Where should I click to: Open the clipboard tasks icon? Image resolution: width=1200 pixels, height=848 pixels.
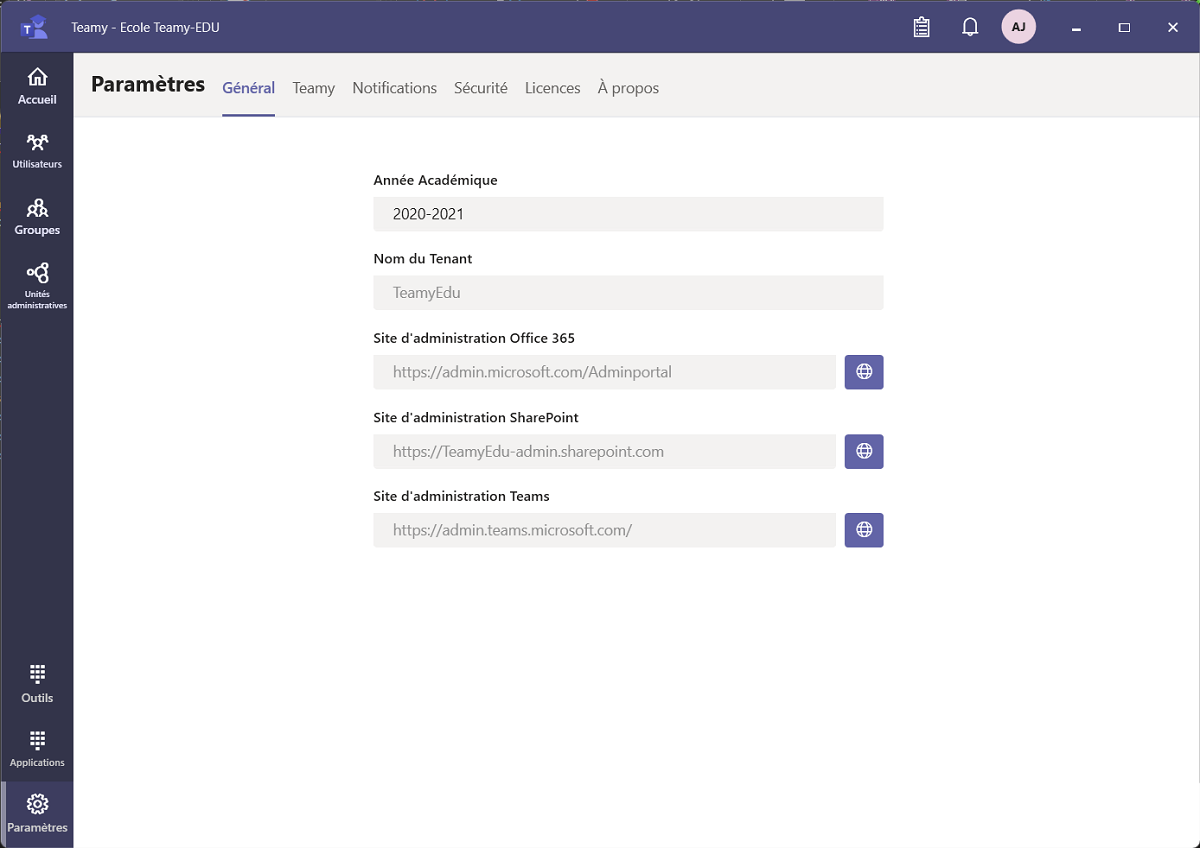coord(922,27)
